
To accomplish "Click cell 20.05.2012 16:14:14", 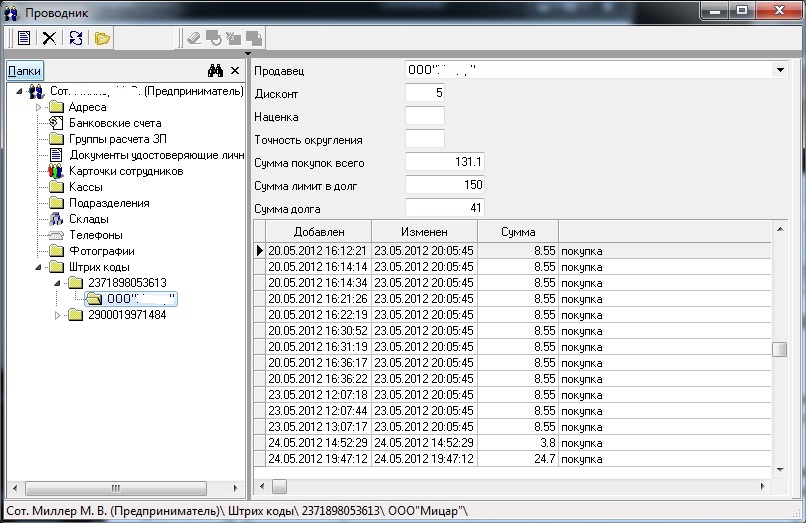I will pos(318,267).
